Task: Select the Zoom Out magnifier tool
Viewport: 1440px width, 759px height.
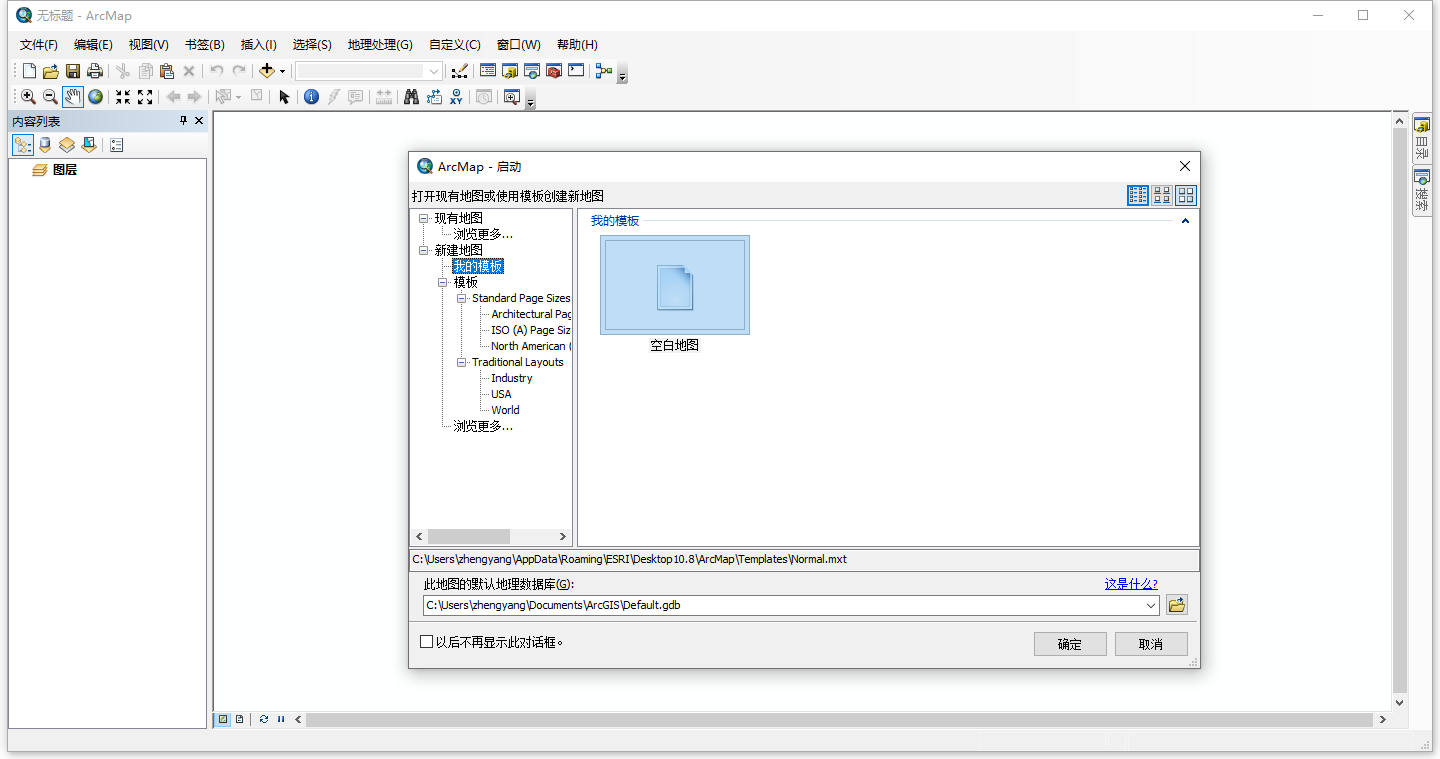Action: pyautogui.click(x=50, y=97)
